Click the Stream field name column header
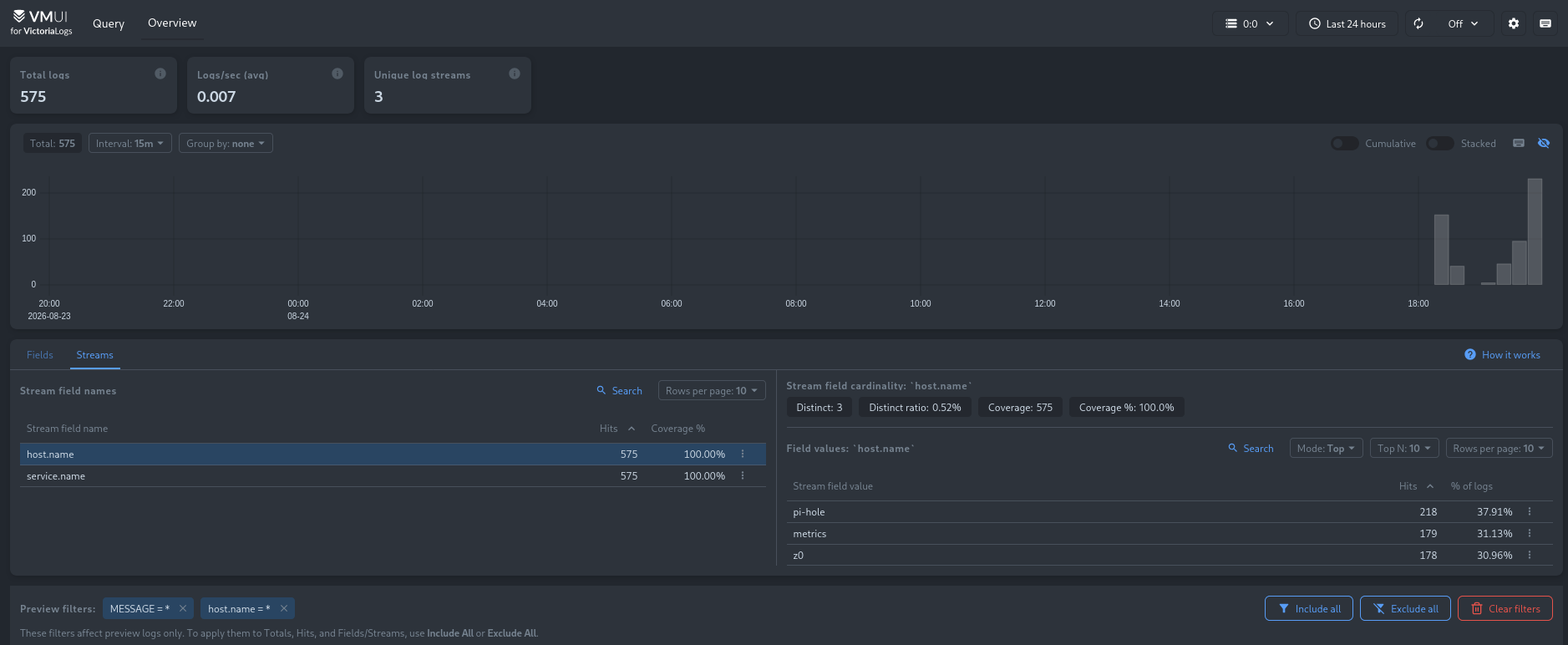Screen dimensions: 1568x645 [x=67, y=429]
